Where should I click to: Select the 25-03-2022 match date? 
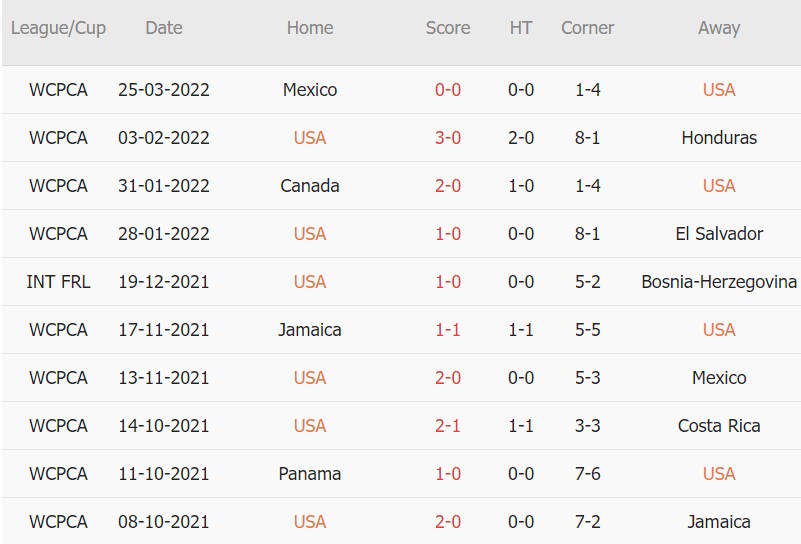tap(164, 90)
